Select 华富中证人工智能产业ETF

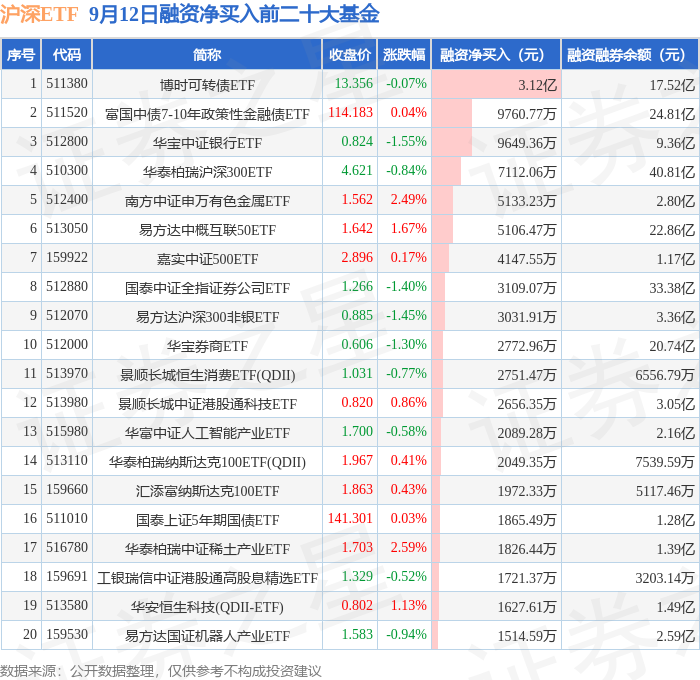tap(207, 433)
